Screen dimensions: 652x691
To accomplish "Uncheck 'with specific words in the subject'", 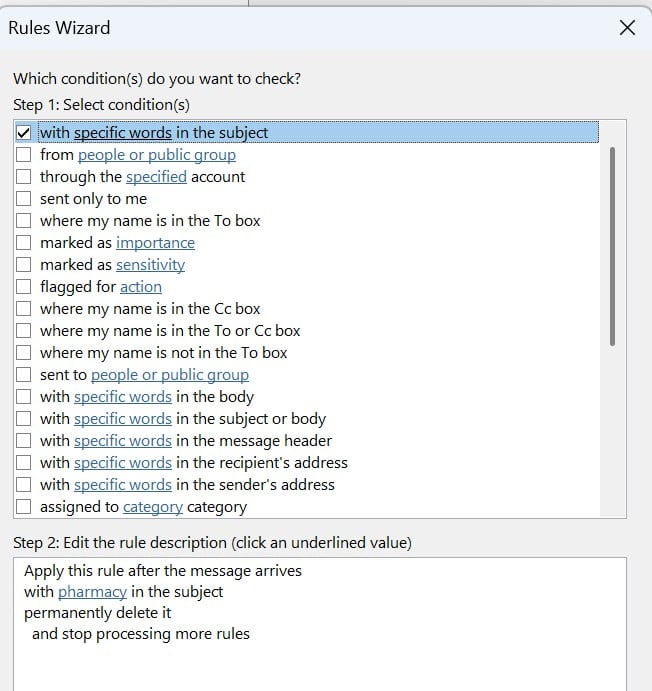I will click(x=24, y=132).
